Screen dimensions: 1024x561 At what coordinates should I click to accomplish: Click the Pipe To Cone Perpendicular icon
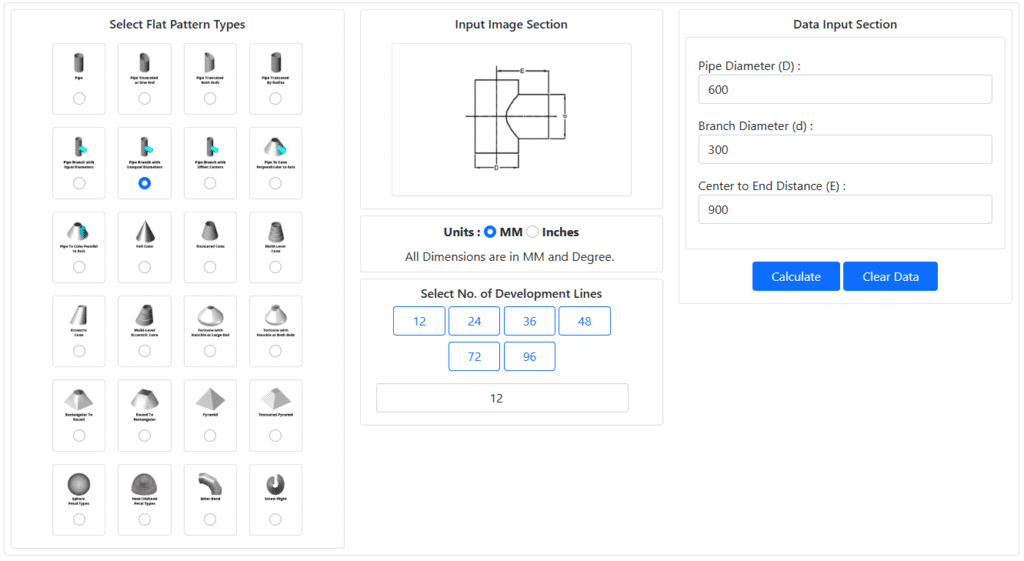(276, 147)
